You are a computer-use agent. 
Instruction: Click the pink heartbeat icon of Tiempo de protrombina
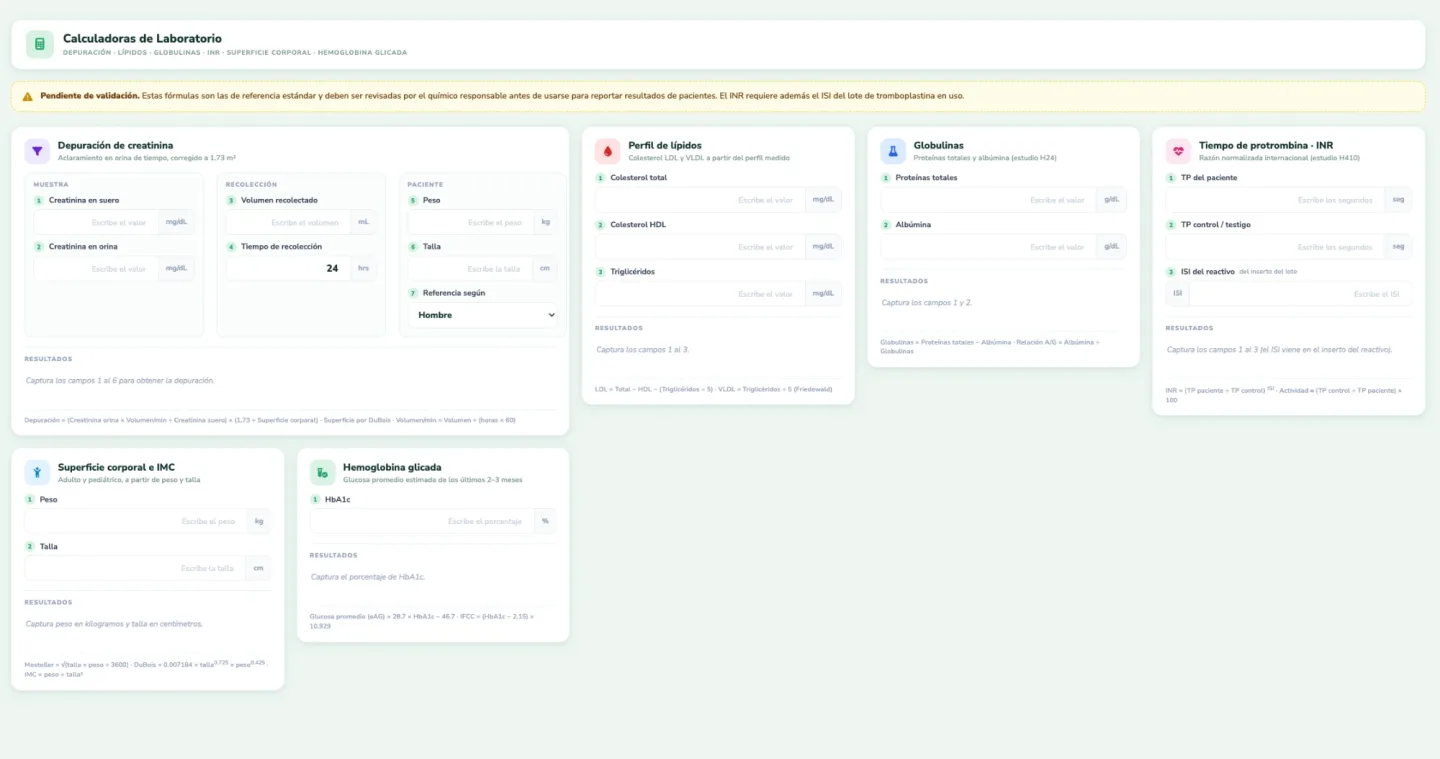point(1178,151)
